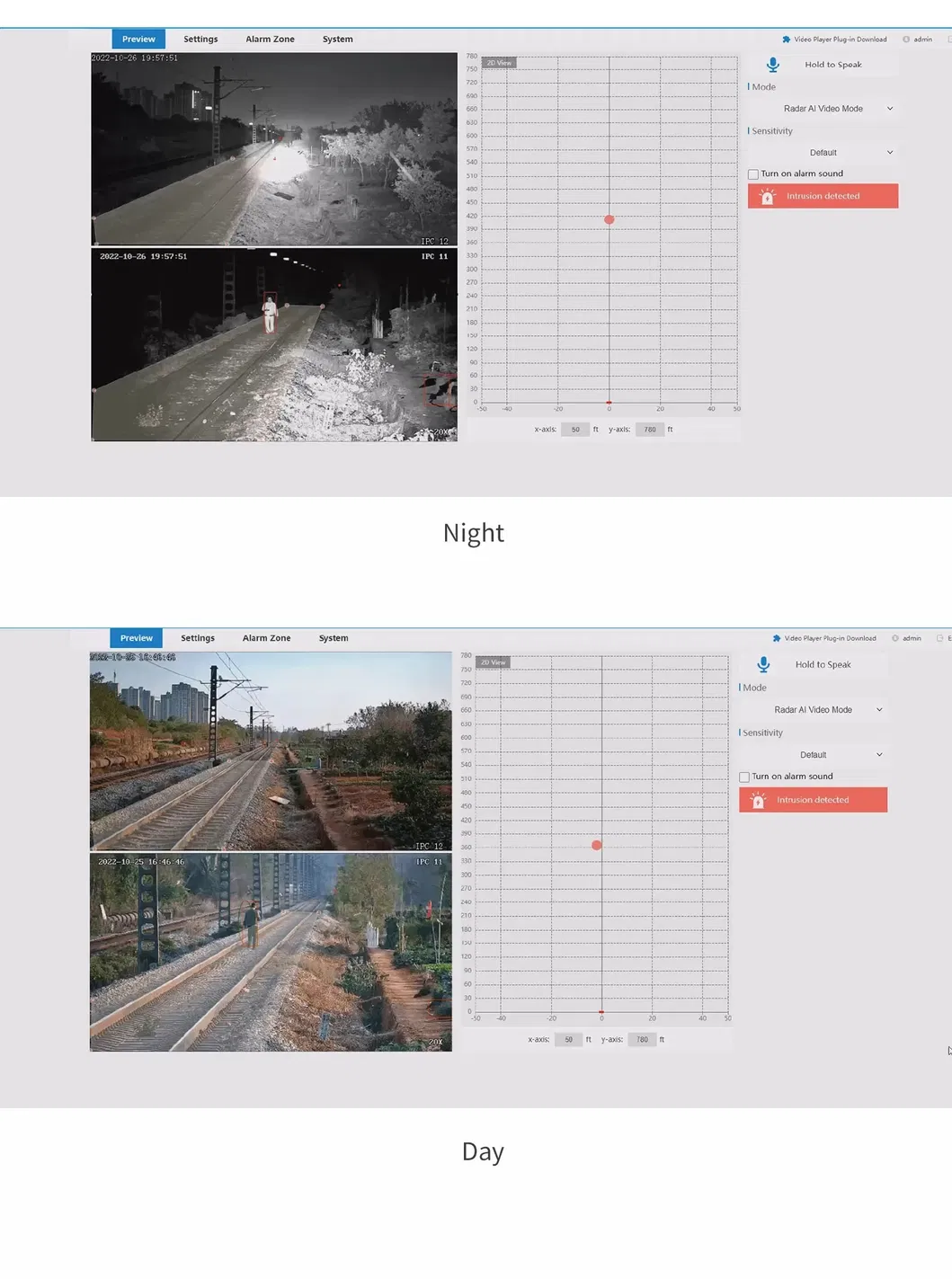Click the x-axis input field in Night panel

(x=575, y=430)
